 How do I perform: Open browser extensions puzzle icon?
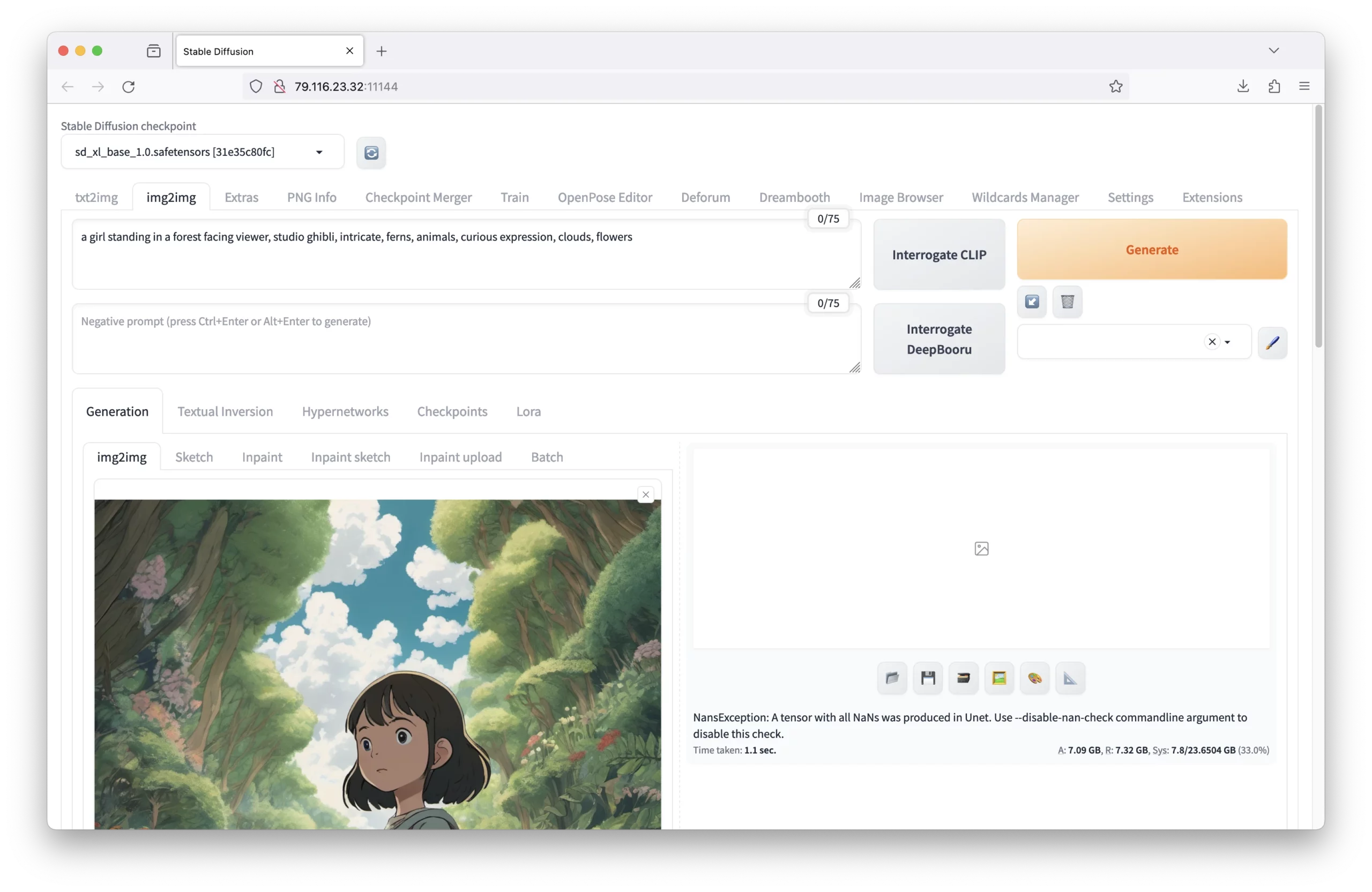click(x=1274, y=86)
